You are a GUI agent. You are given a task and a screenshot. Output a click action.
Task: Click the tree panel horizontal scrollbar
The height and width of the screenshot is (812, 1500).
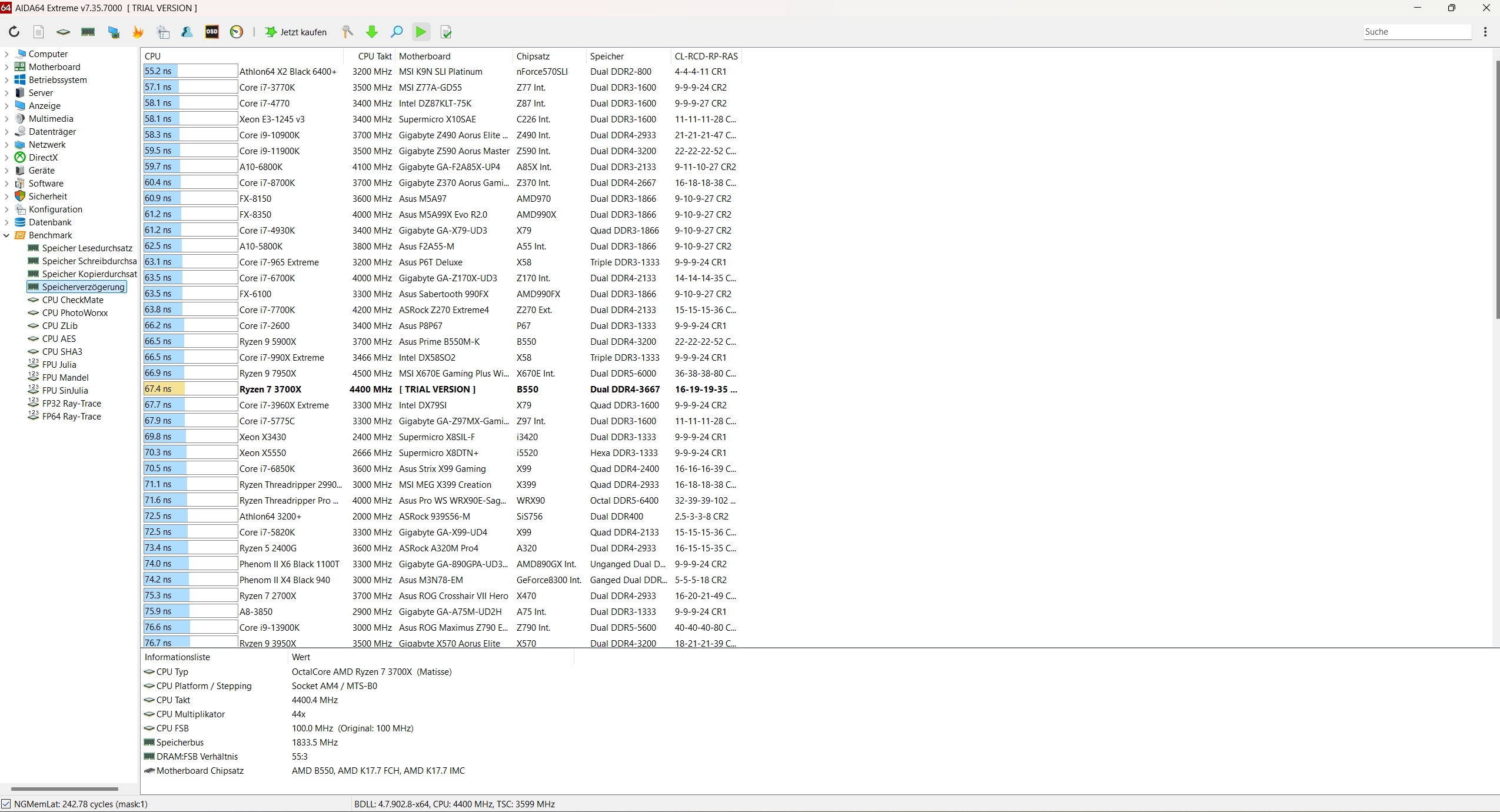pyautogui.click(x=65, y=788)
